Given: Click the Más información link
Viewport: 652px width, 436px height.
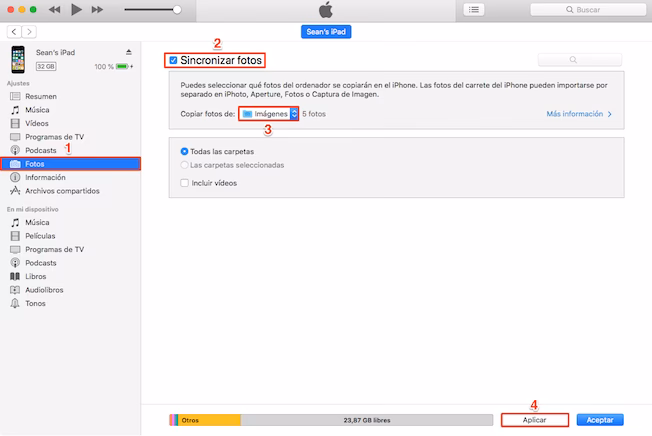Looking at the screenshot, I should coord(579,114).
